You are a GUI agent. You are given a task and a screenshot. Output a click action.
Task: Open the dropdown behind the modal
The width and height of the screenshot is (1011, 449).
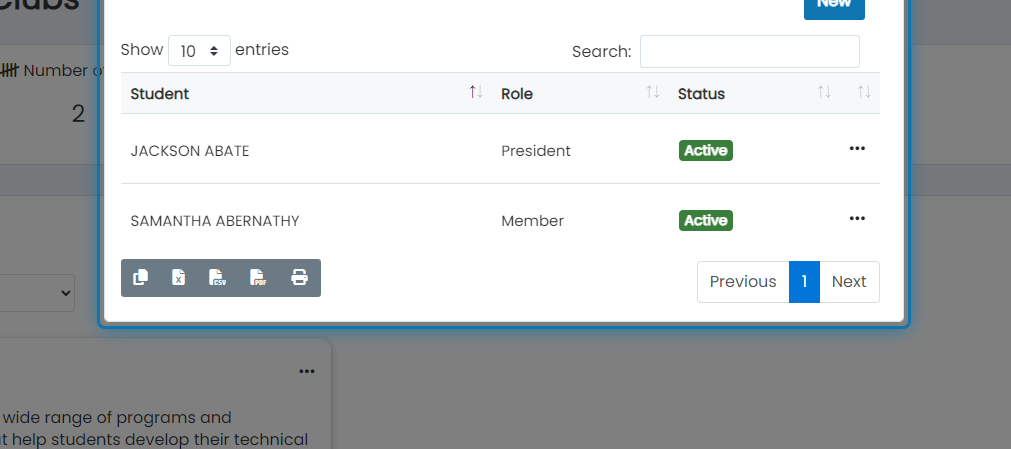37,293
